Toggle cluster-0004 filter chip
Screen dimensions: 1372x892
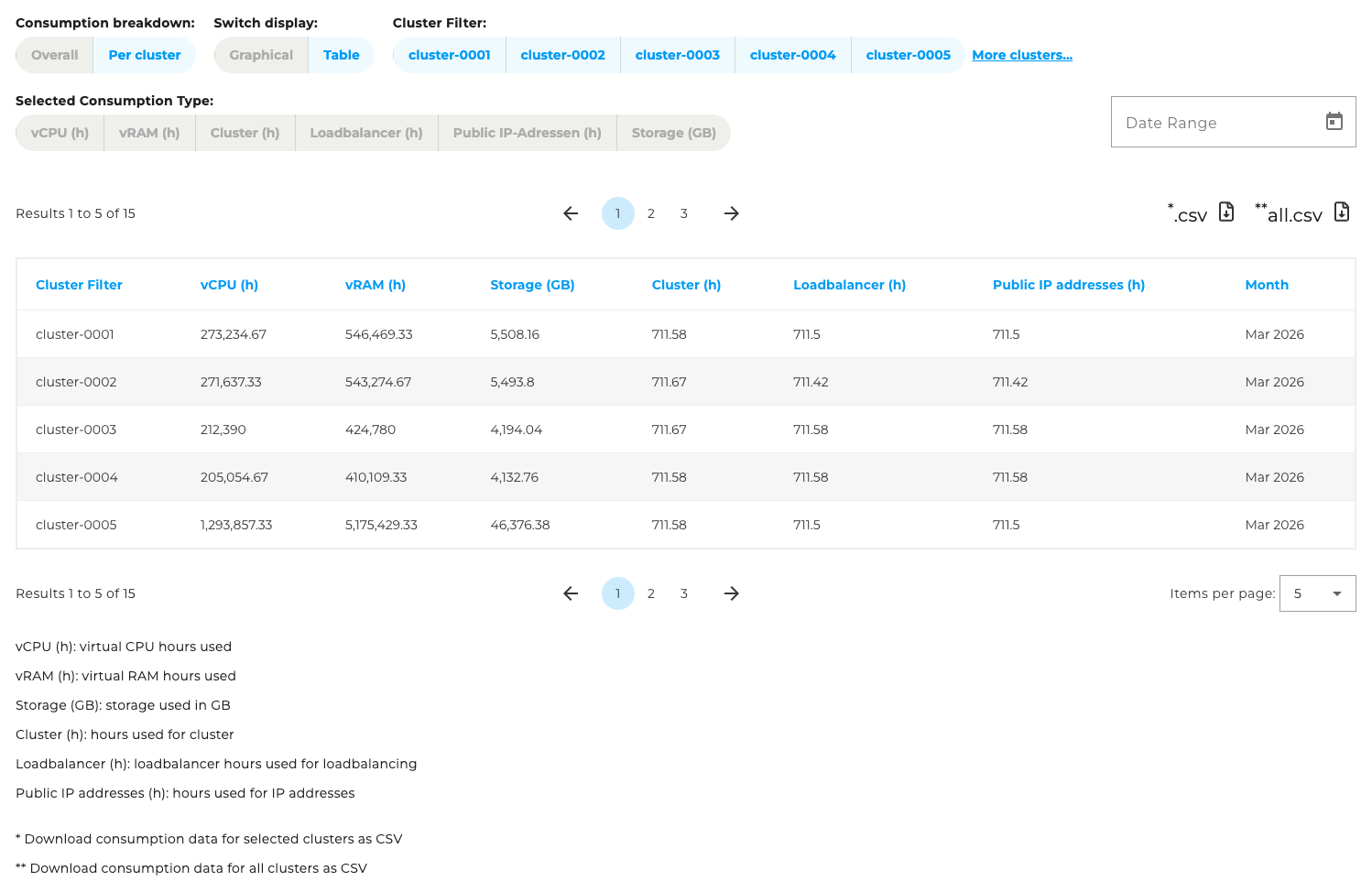[793, 55]
